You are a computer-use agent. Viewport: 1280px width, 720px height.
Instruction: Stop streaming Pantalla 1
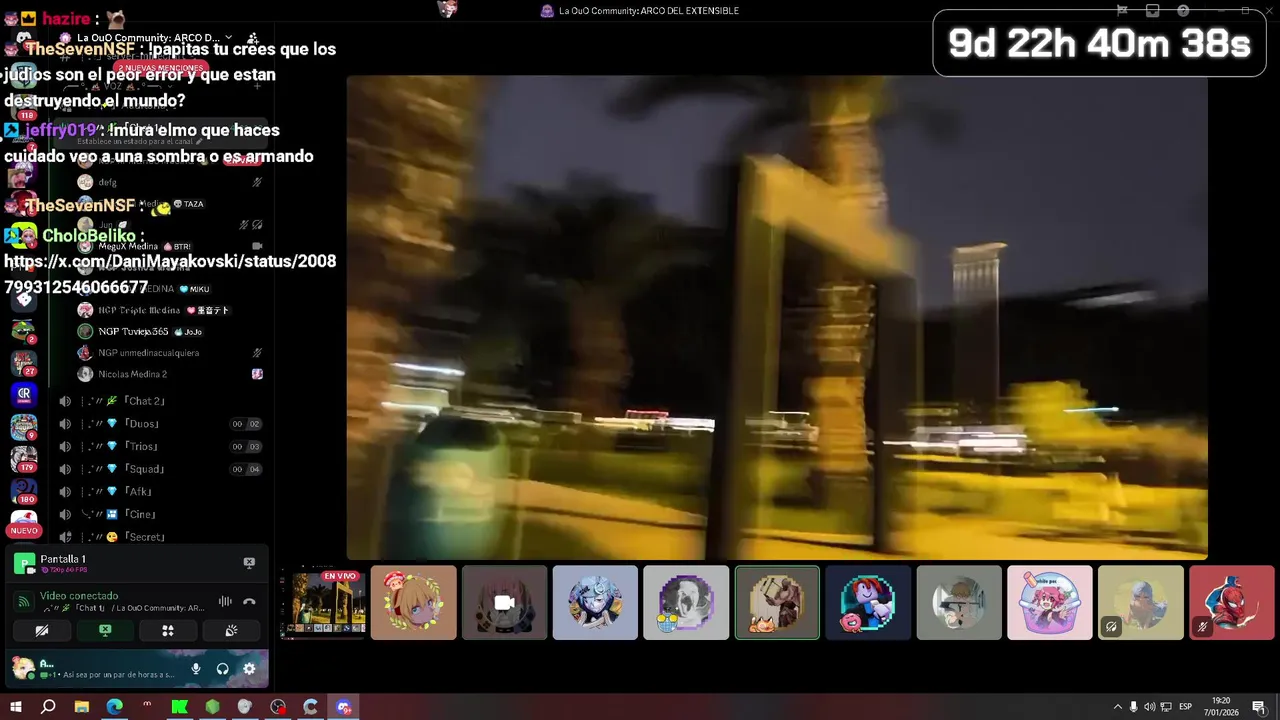(x=249, y=563)
